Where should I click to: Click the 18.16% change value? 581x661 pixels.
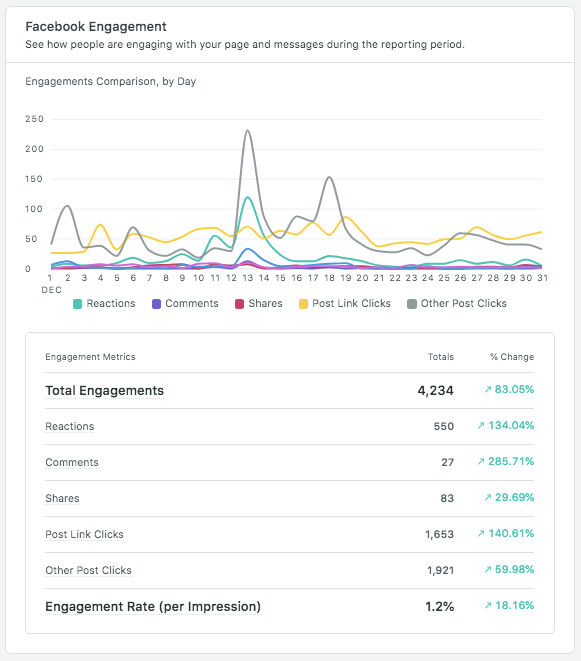click(x=514, y=605)
